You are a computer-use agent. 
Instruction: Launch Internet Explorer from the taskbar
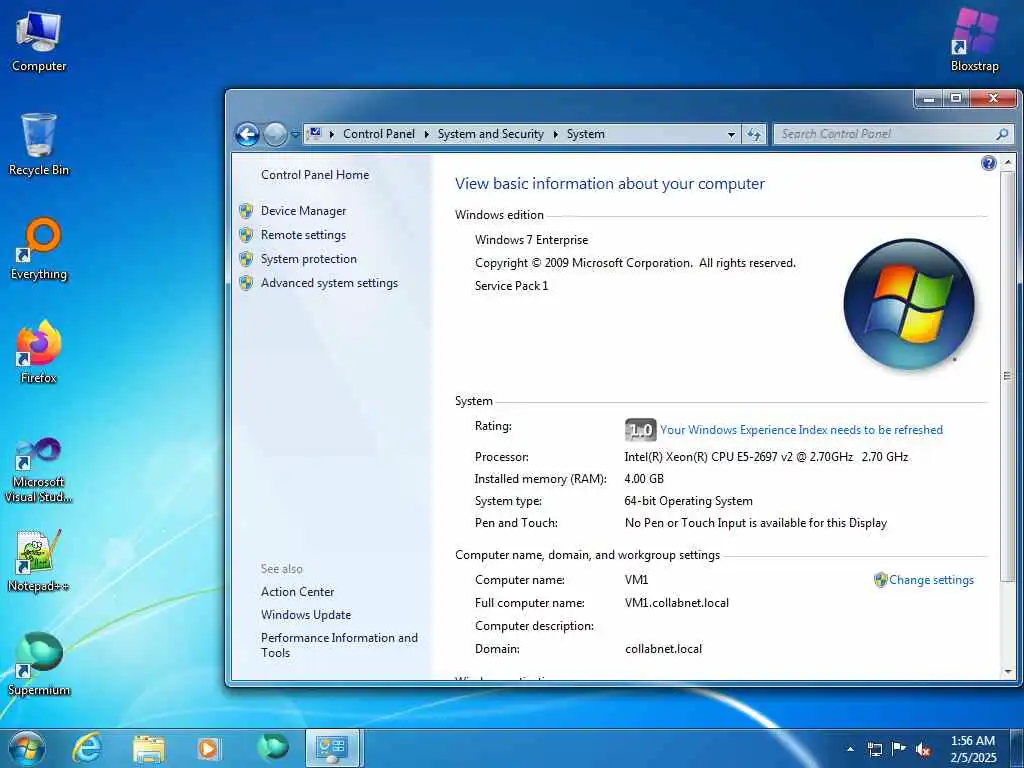point(87,748)
